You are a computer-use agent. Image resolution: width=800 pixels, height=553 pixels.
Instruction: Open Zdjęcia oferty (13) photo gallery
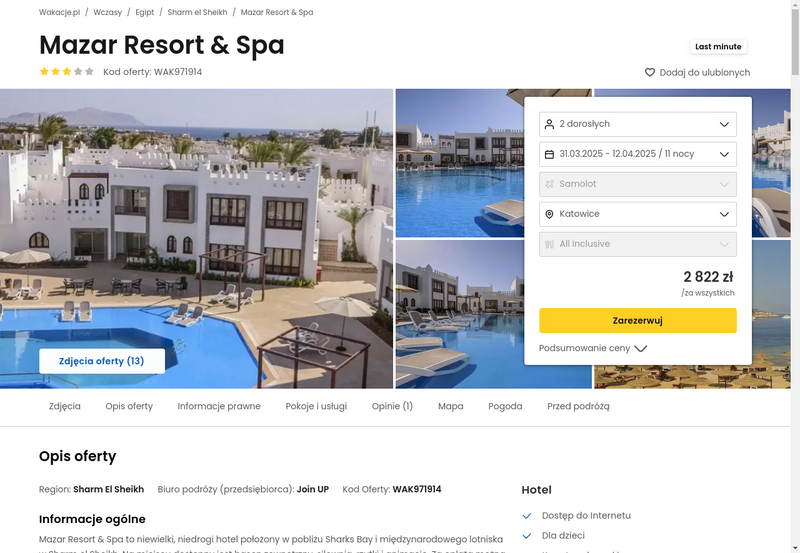coord(102,361)
